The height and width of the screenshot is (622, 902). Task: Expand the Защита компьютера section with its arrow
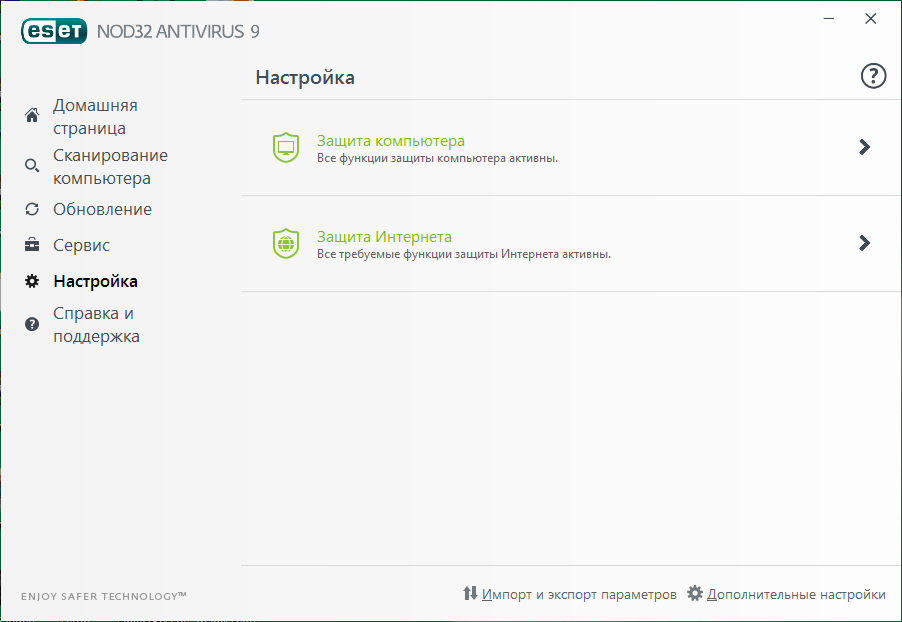point(865,147)
